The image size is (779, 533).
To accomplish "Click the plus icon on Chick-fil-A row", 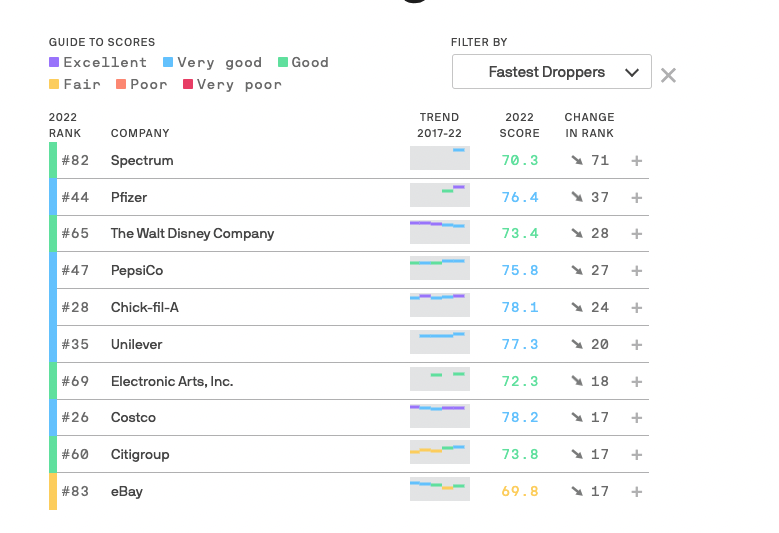I will (636, 308).
